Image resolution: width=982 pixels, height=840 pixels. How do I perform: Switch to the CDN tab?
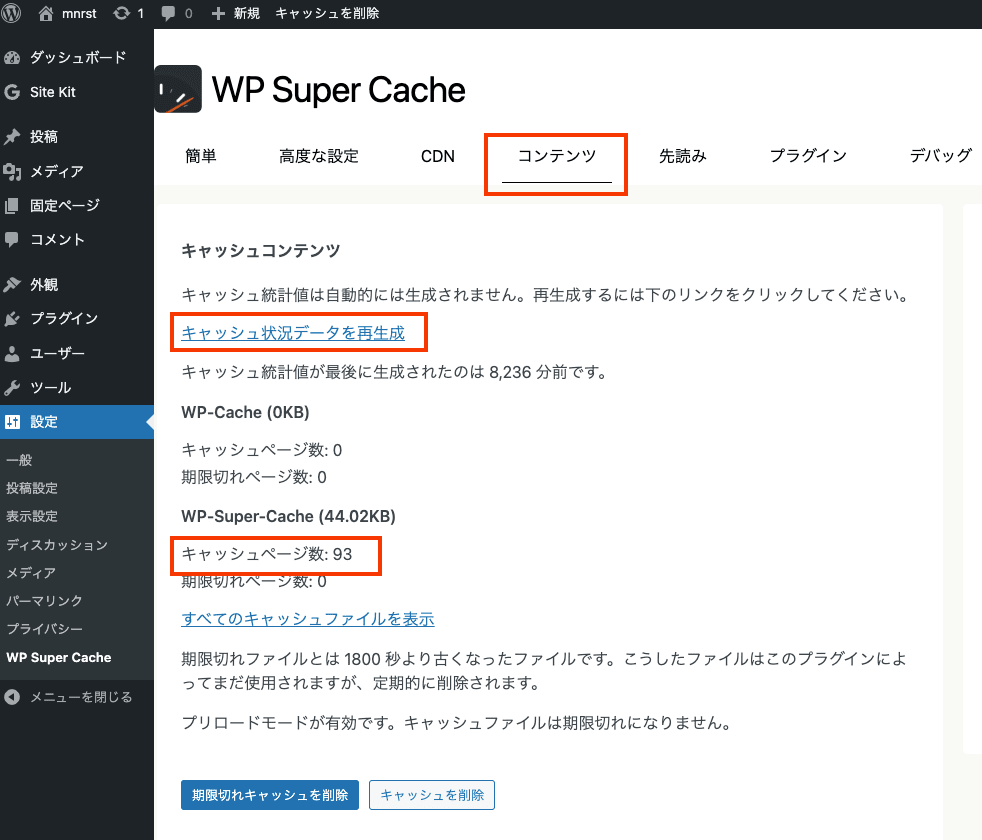tap(438, 156)
